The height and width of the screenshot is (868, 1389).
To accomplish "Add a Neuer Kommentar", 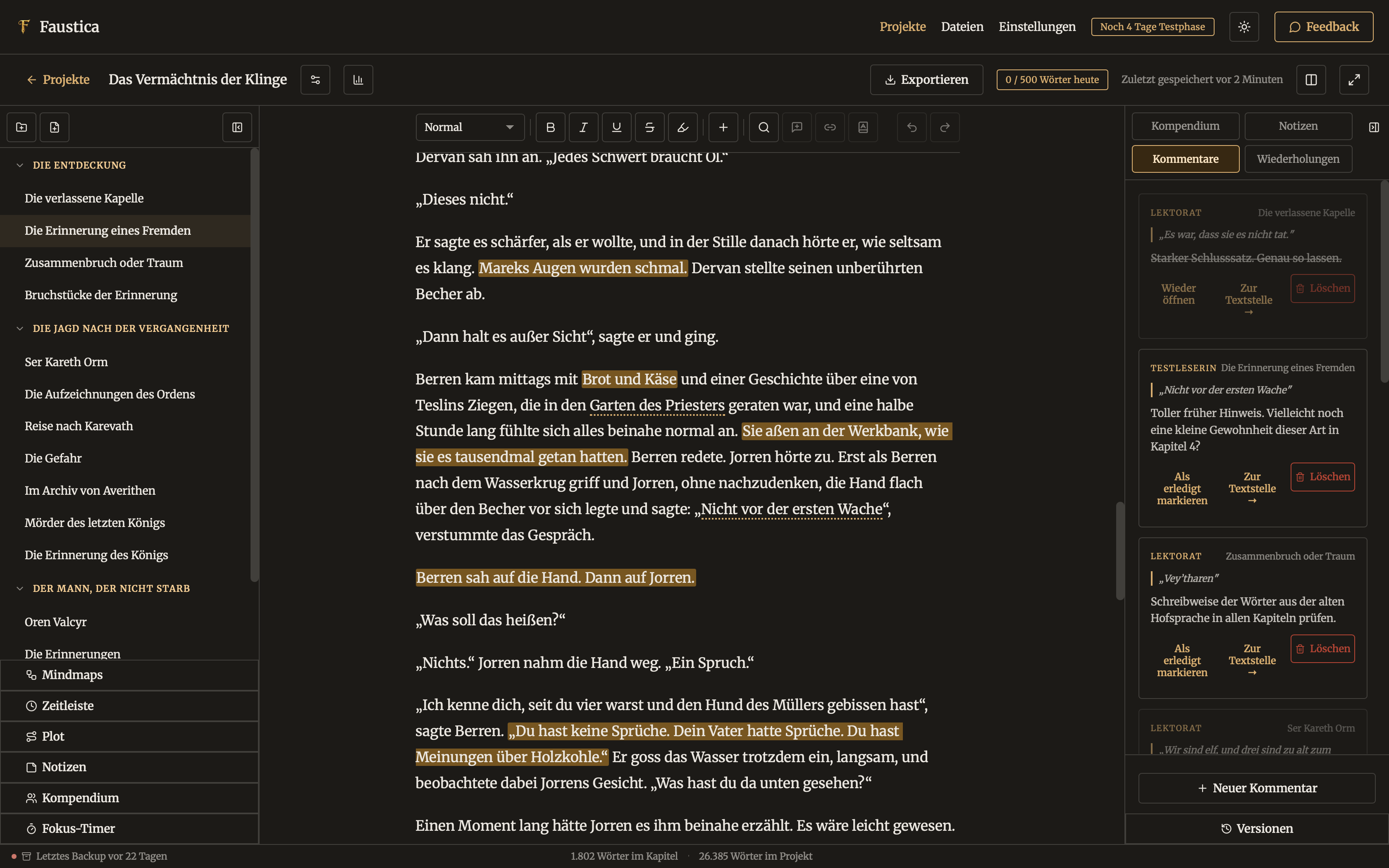I will click(x=1257, y=788).
